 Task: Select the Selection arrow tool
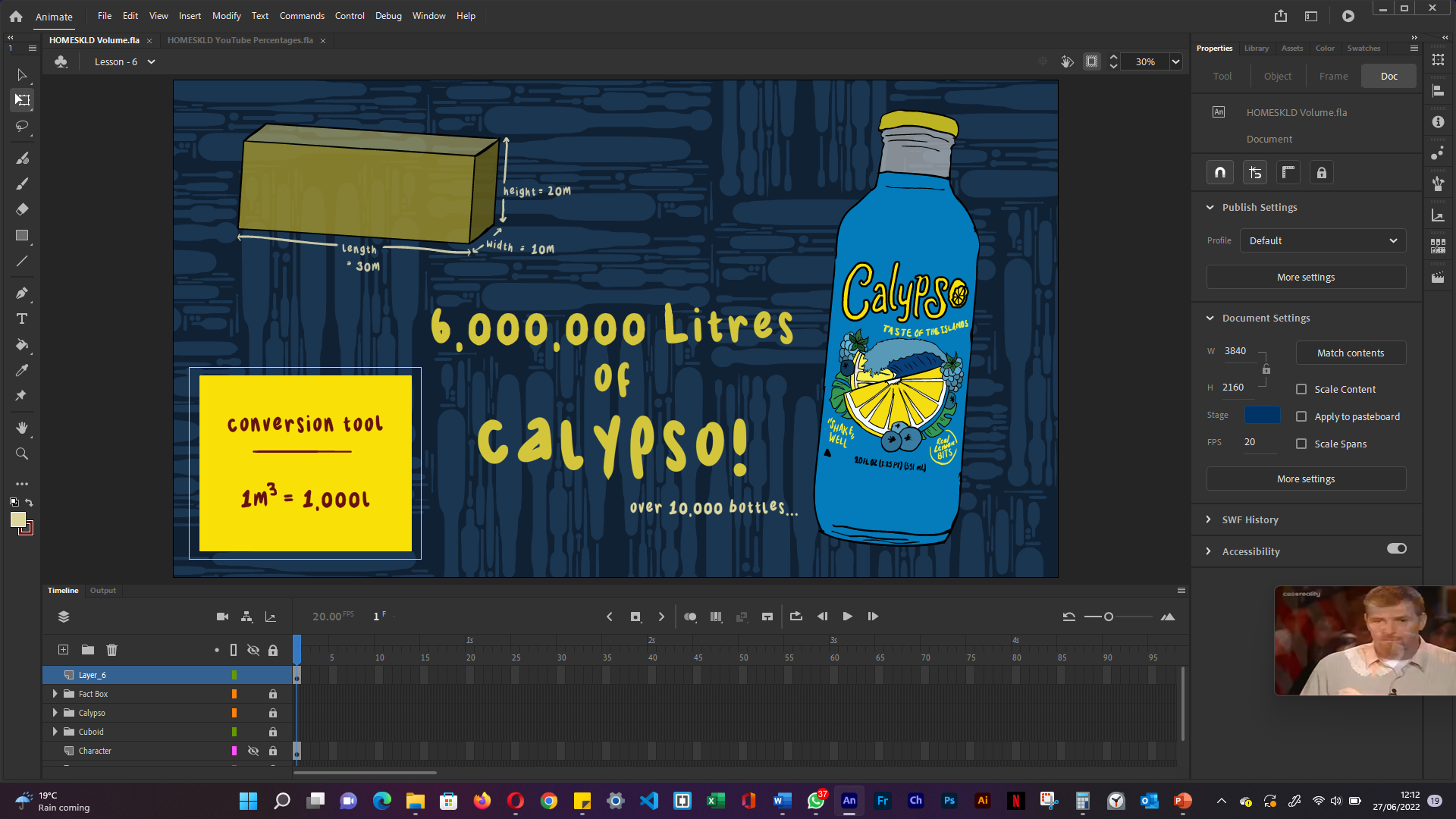(x=22, y=75)
